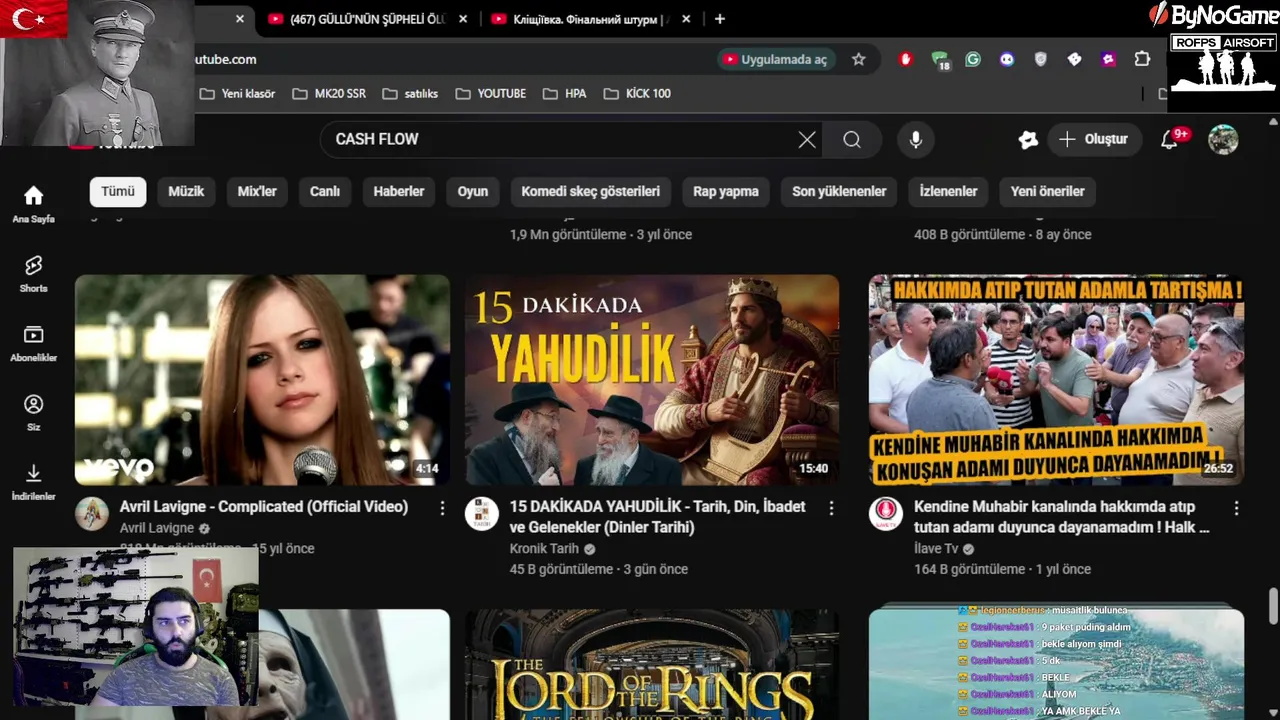Click the Kronik Tarih channel avatar
This screenshot has height=720, width=1280.
482,514
